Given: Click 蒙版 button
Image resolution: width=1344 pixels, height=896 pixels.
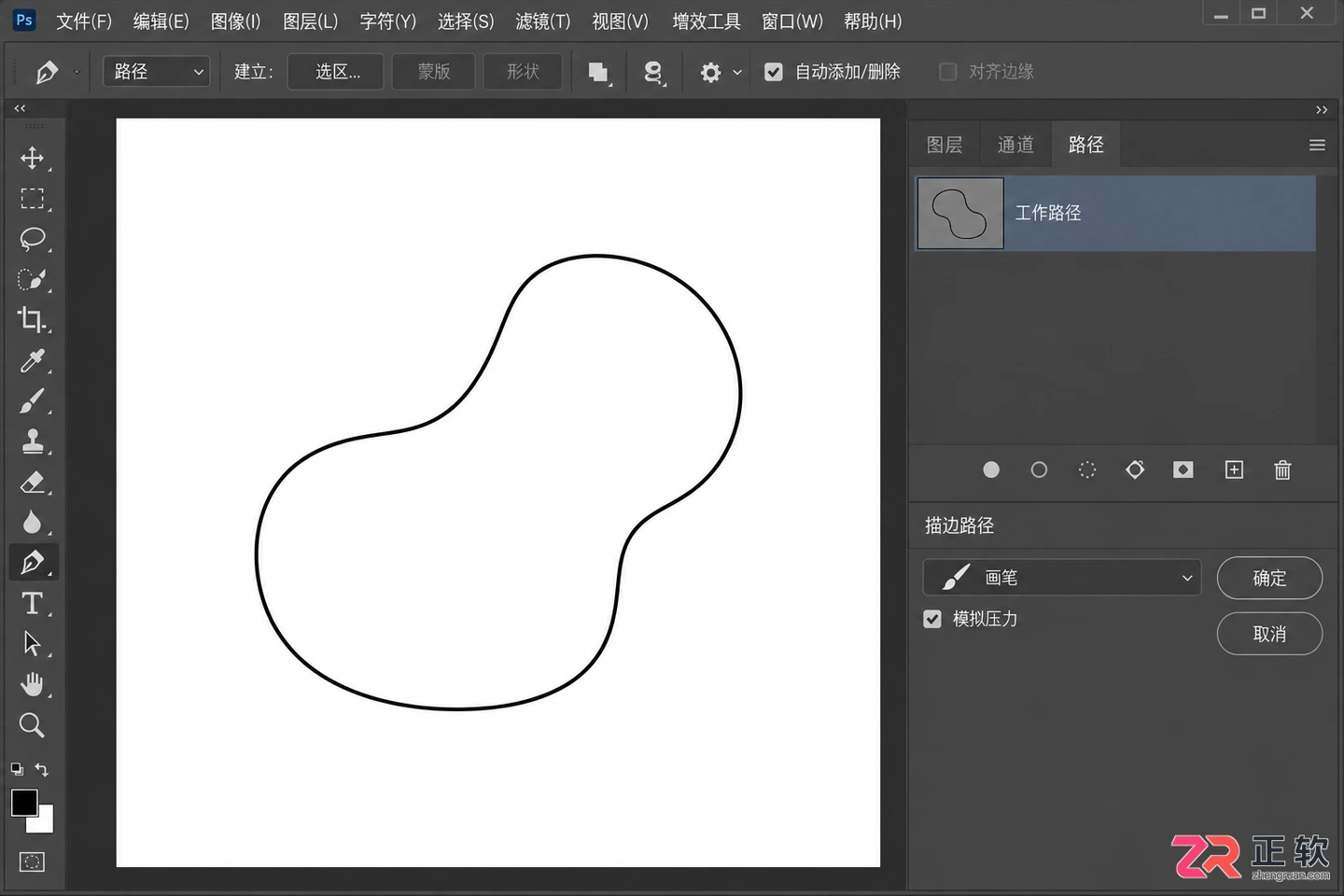Looking at the screenshot, I should [x=434, y=72].
